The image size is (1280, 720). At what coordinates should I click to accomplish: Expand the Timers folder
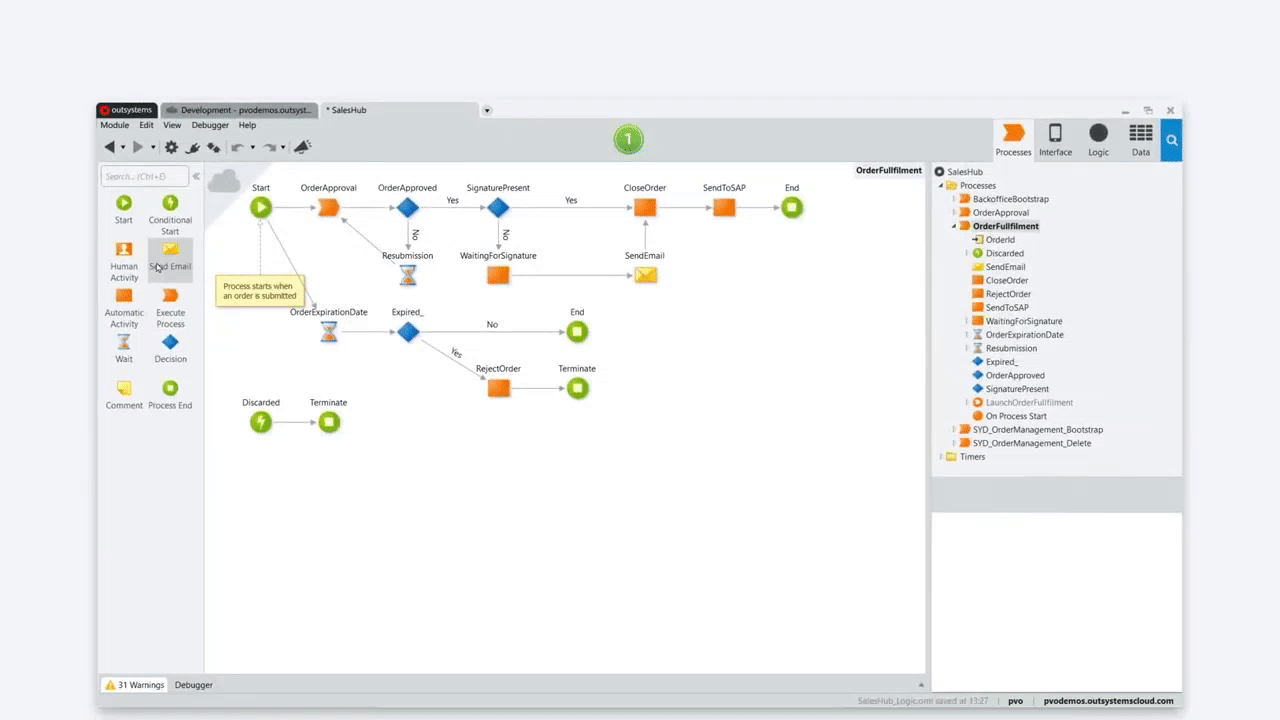point(941,457)
